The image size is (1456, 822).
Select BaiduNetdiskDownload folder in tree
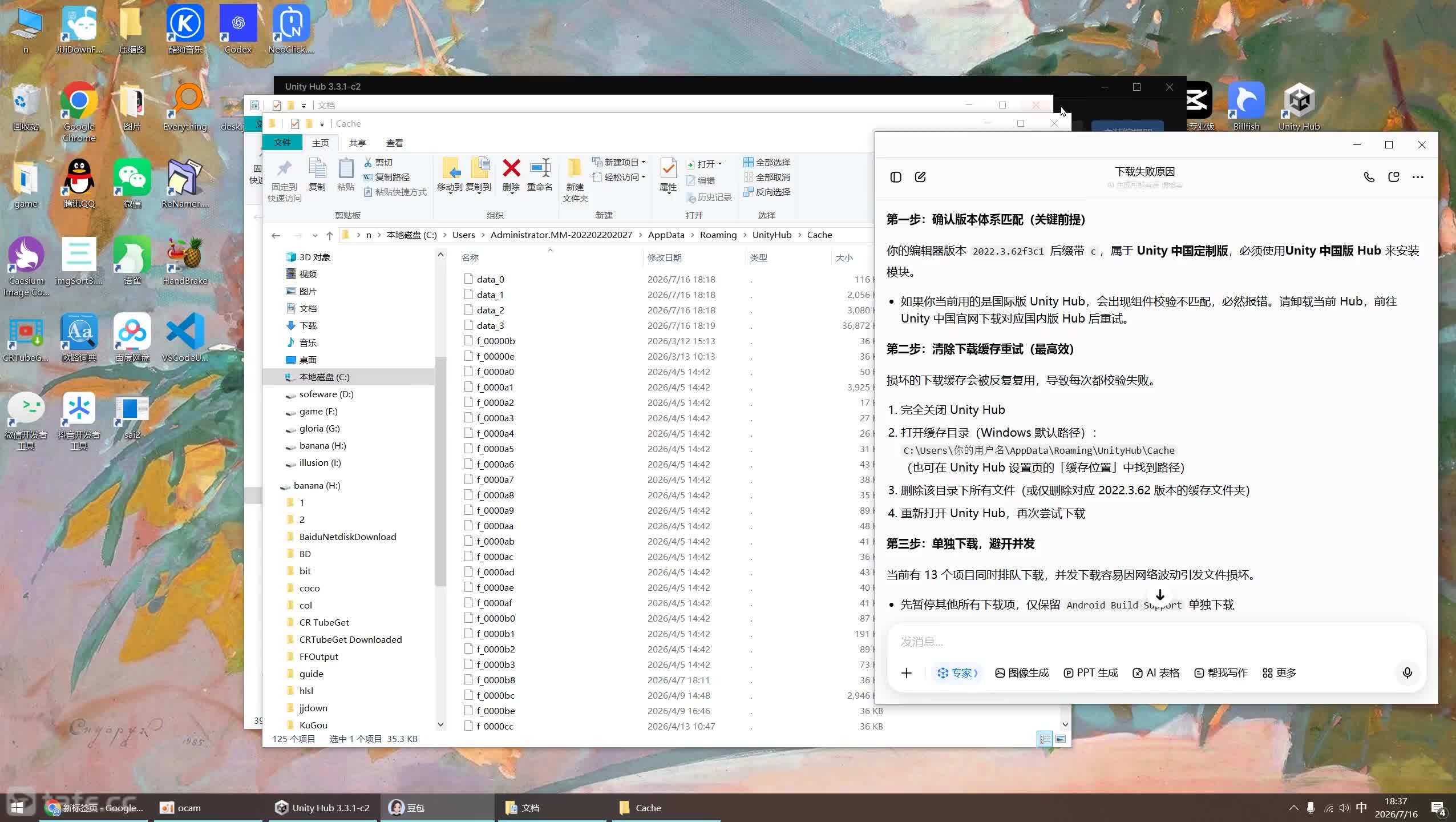(347, 537)
